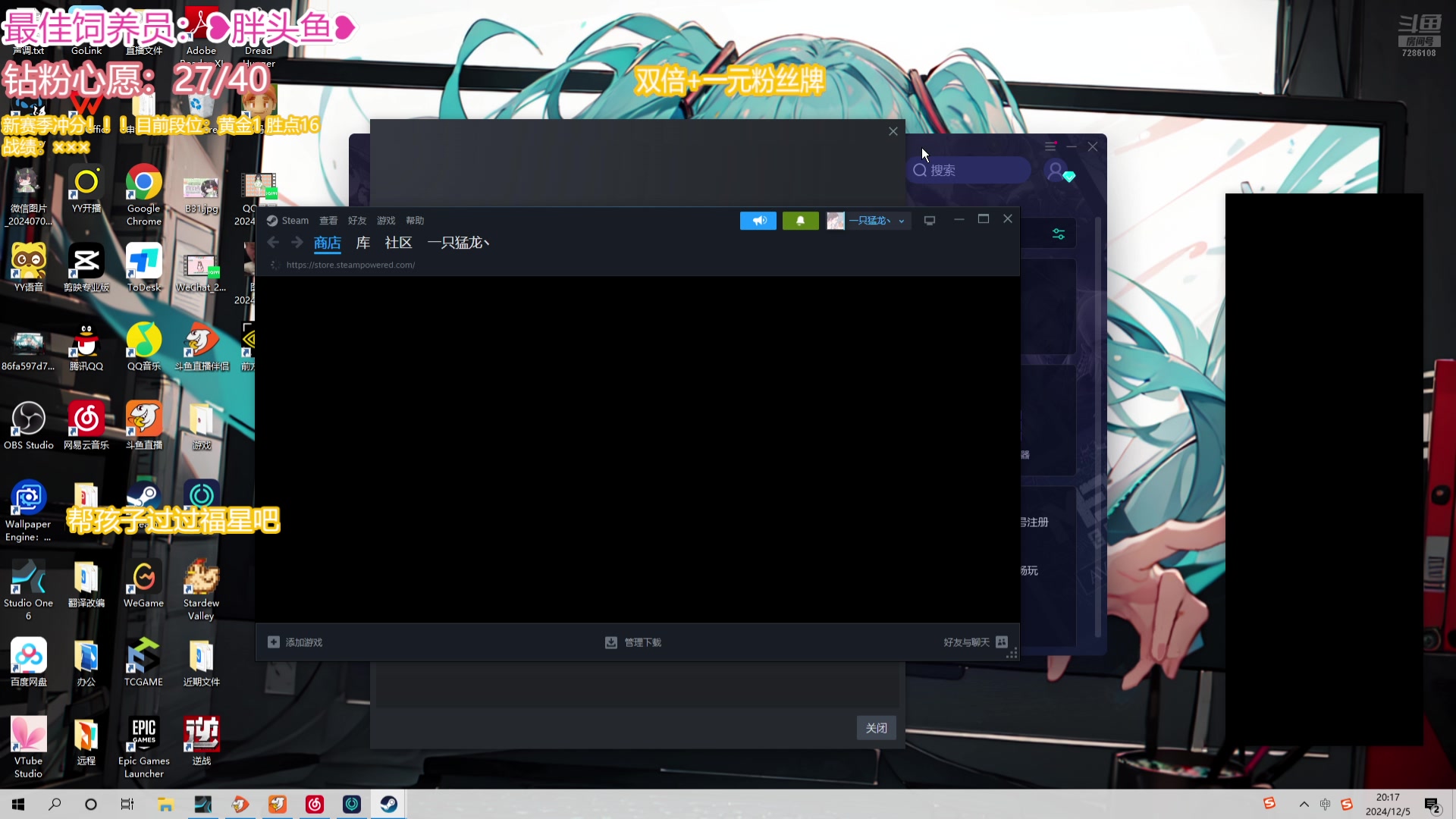Screen dimensions: 1456x819
Task: Open YY开播 desktop icon
Action: (86, 190)
